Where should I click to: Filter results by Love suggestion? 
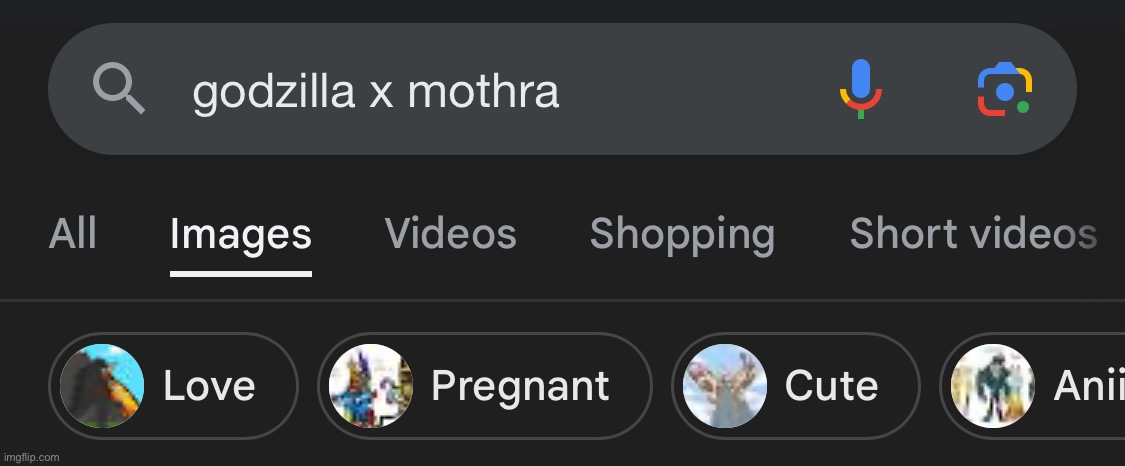pyautogui.click(x=209, y=386)
